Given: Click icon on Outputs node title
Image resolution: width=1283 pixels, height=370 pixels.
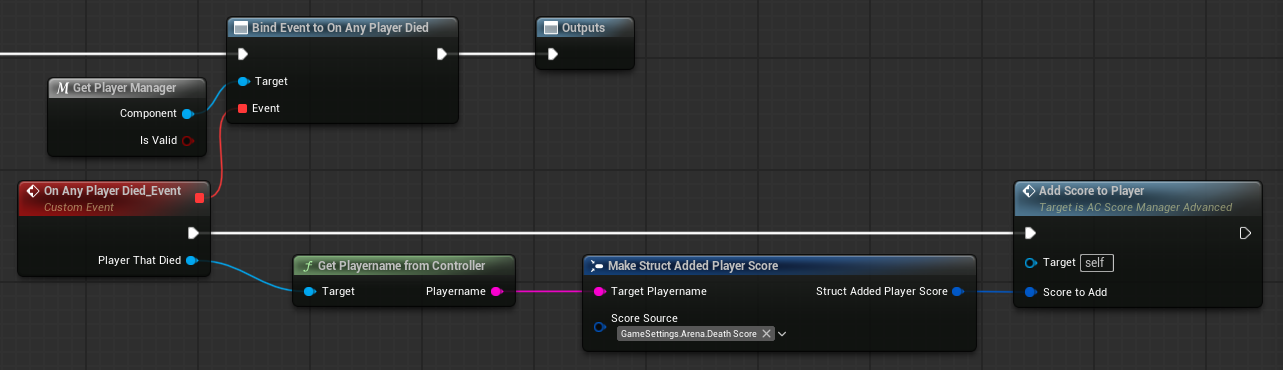Looking at the screenshot, I should coord(550,28).
